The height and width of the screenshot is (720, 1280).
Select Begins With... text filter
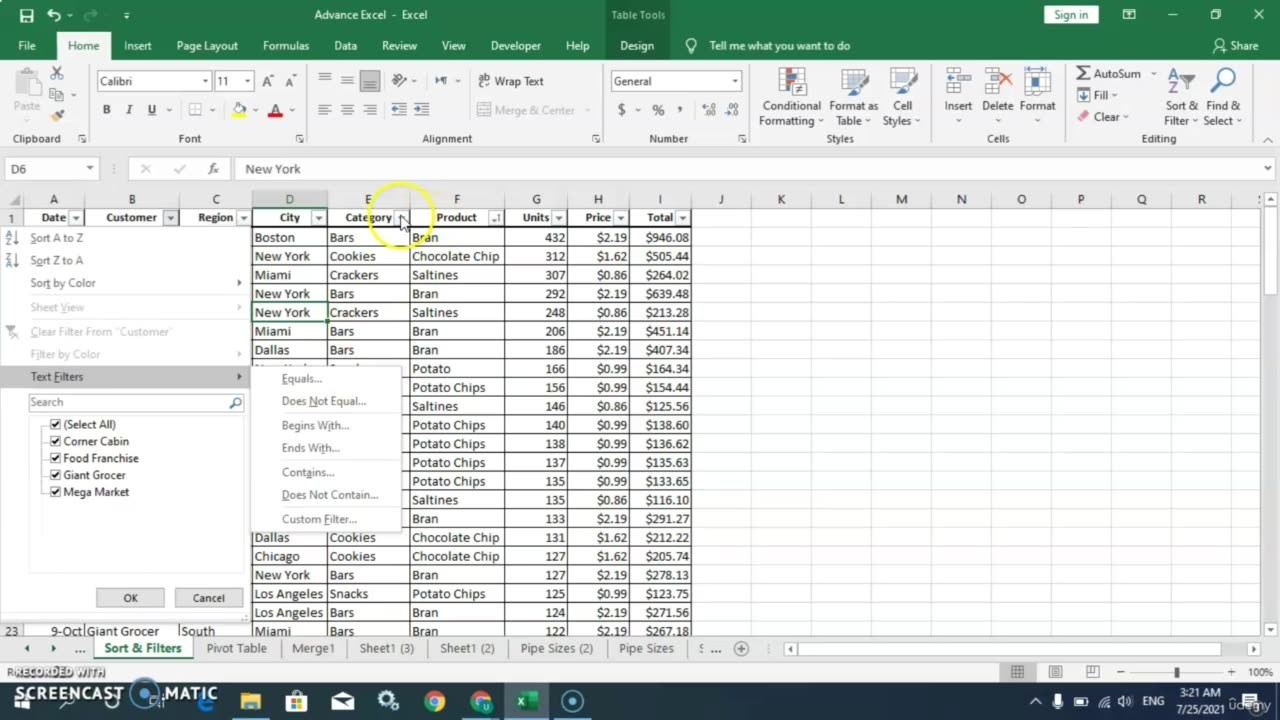[x=315, y=425]
